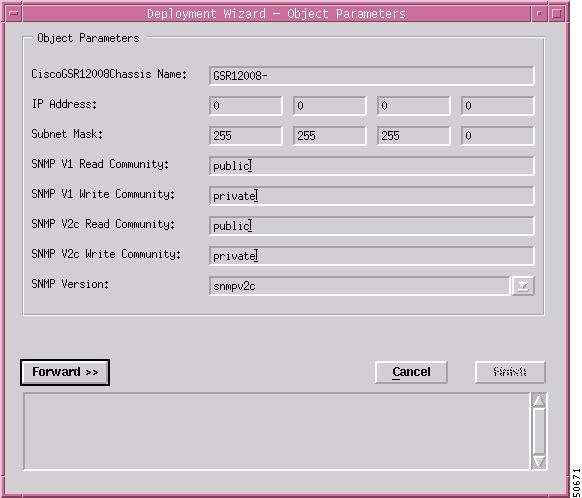This screenshot has height=498, width=582.
Task: Click the first Subnet Mask octet field
Action: [x=246, y=136]
